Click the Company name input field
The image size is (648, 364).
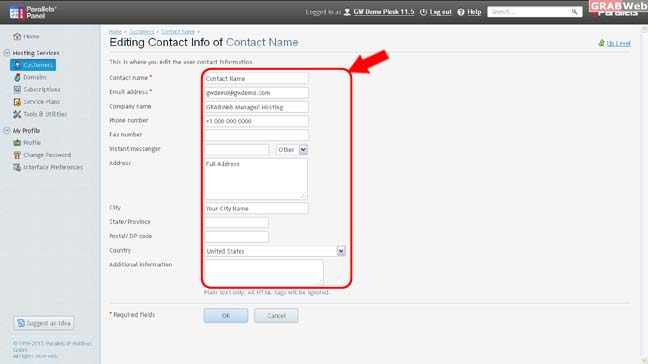[256, 107]
